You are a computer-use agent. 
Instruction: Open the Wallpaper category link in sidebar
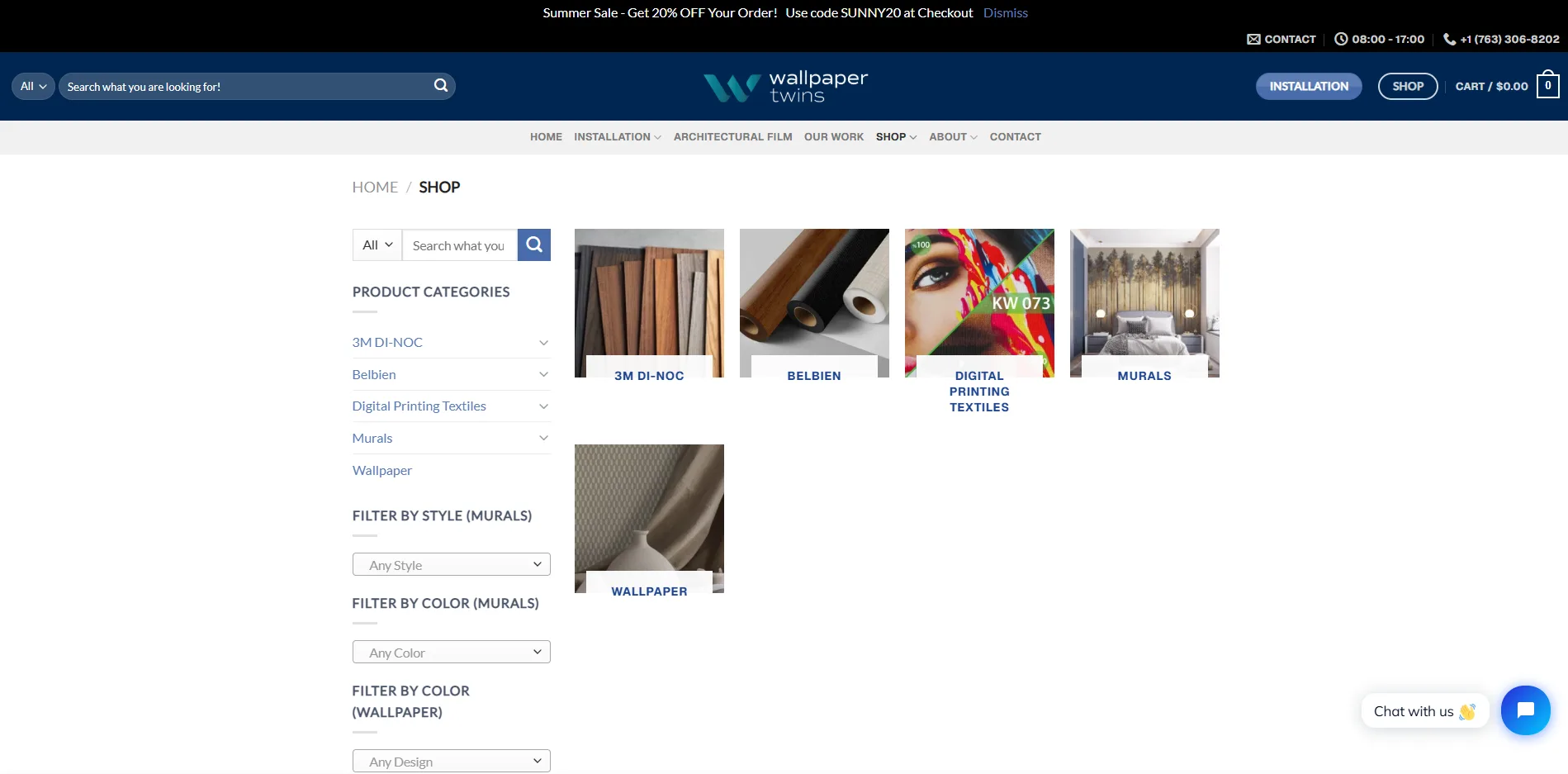pos(381,471)
